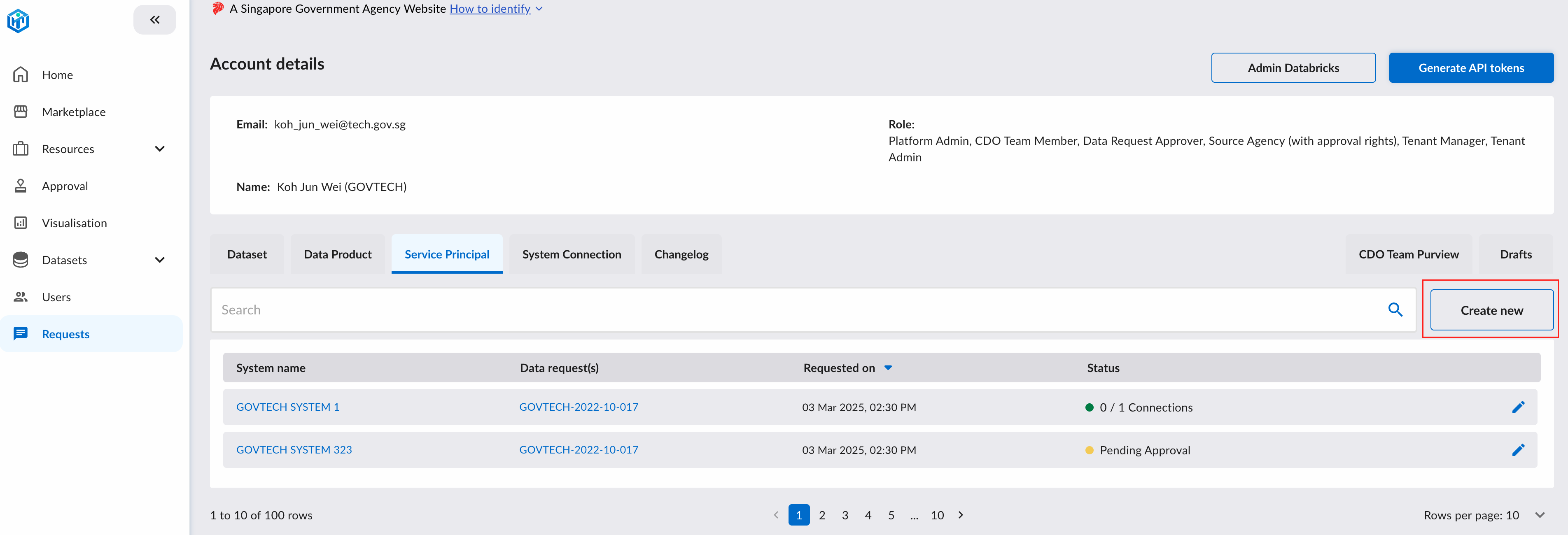
Task: Expand the Resources submenu chevron
Action: (160, 149)
